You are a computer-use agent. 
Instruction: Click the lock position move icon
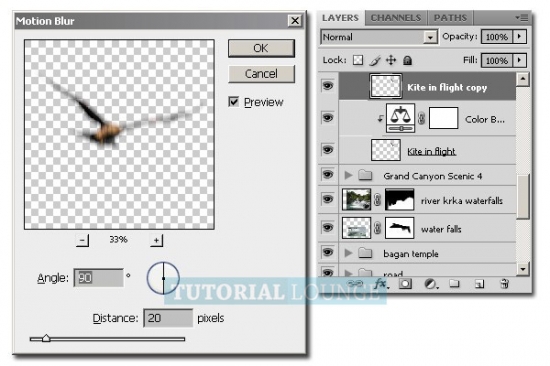click(391, 60)
